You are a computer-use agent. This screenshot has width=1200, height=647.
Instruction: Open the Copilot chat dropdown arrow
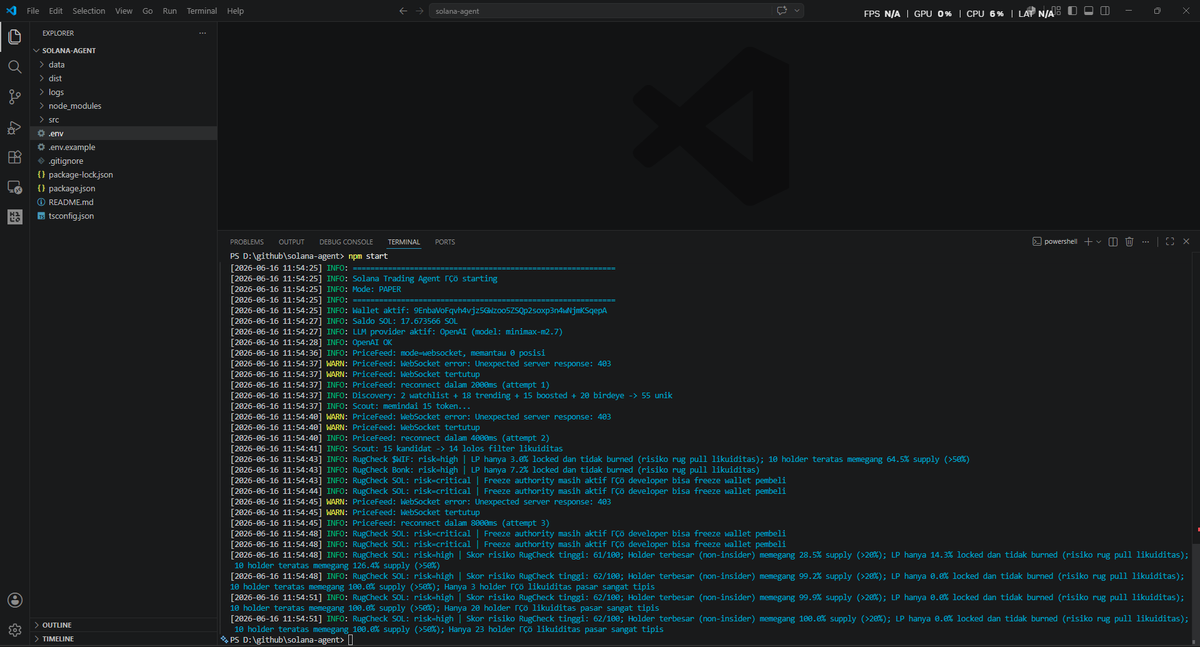tap(797, 11)
